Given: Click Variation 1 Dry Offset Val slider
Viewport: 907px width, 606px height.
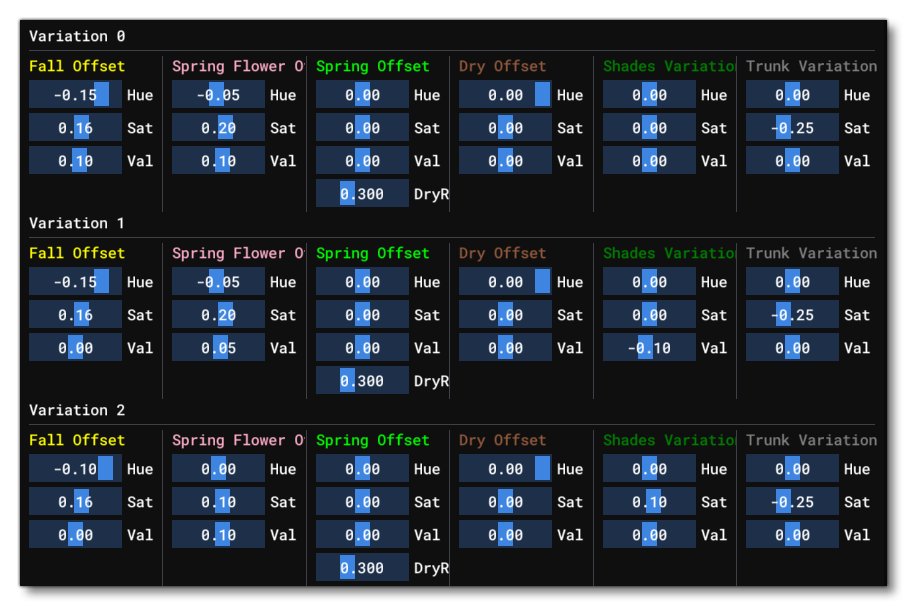Looking at the screenshot, I should tap(505, 347).
